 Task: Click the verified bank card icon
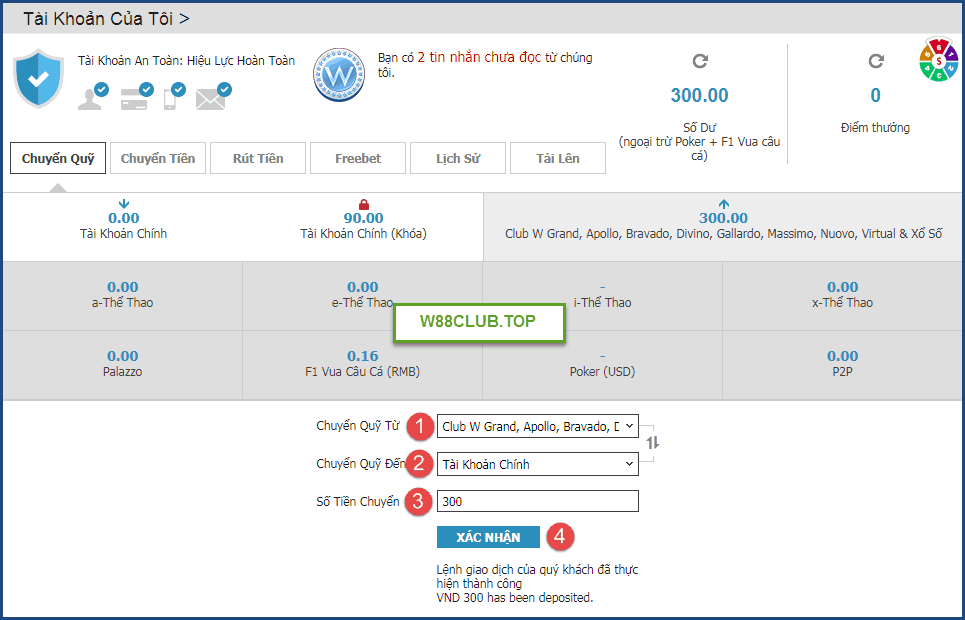[137, 97]
